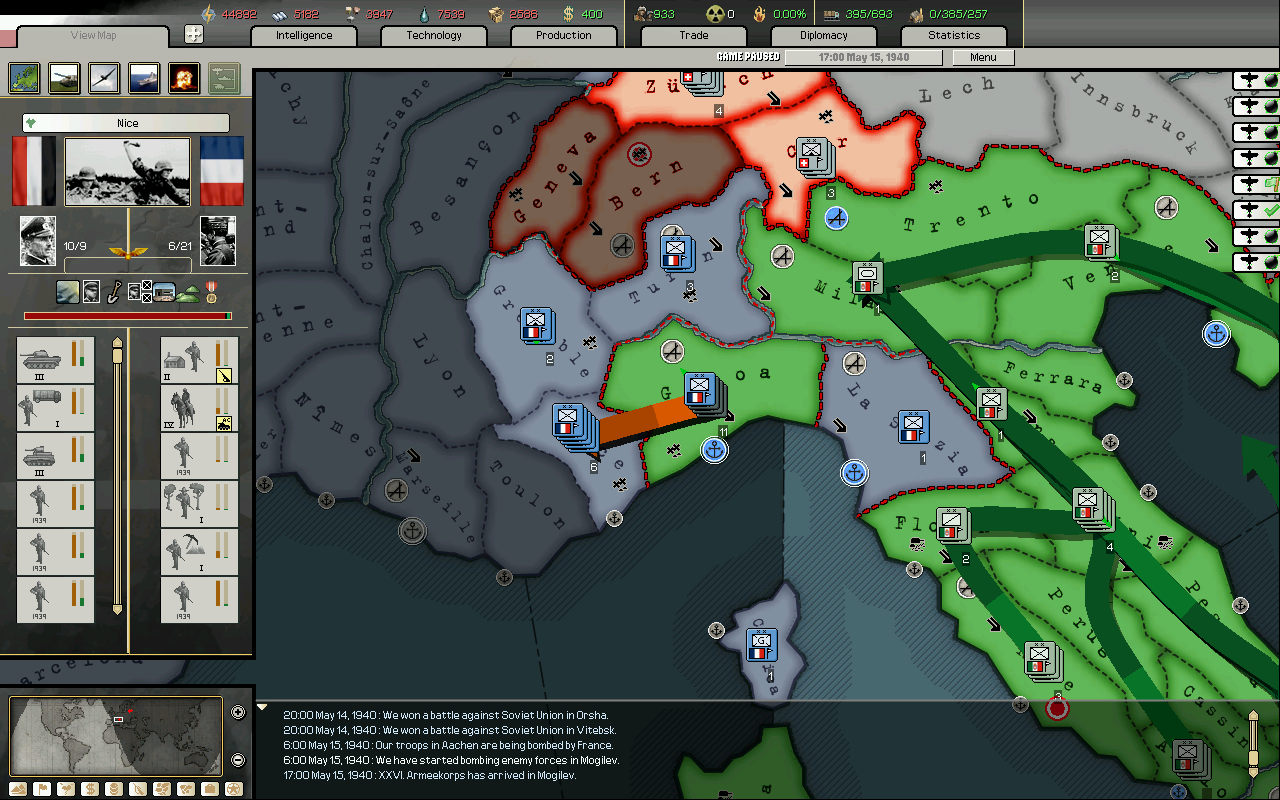Click the Marseille port anchor icon
The image size is (1280, 800).
click(x=411, y=530)
